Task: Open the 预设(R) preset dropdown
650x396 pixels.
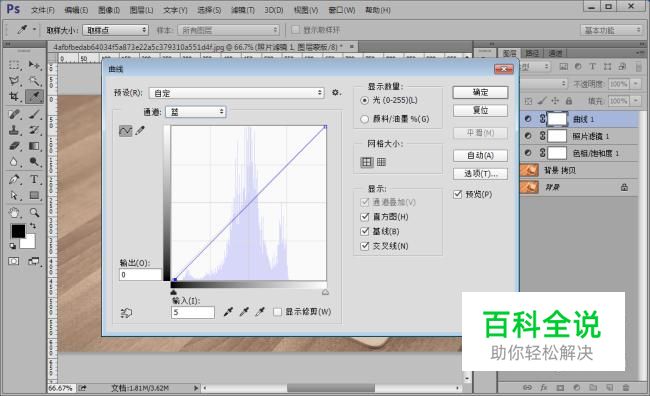Action: click(237, 92)
